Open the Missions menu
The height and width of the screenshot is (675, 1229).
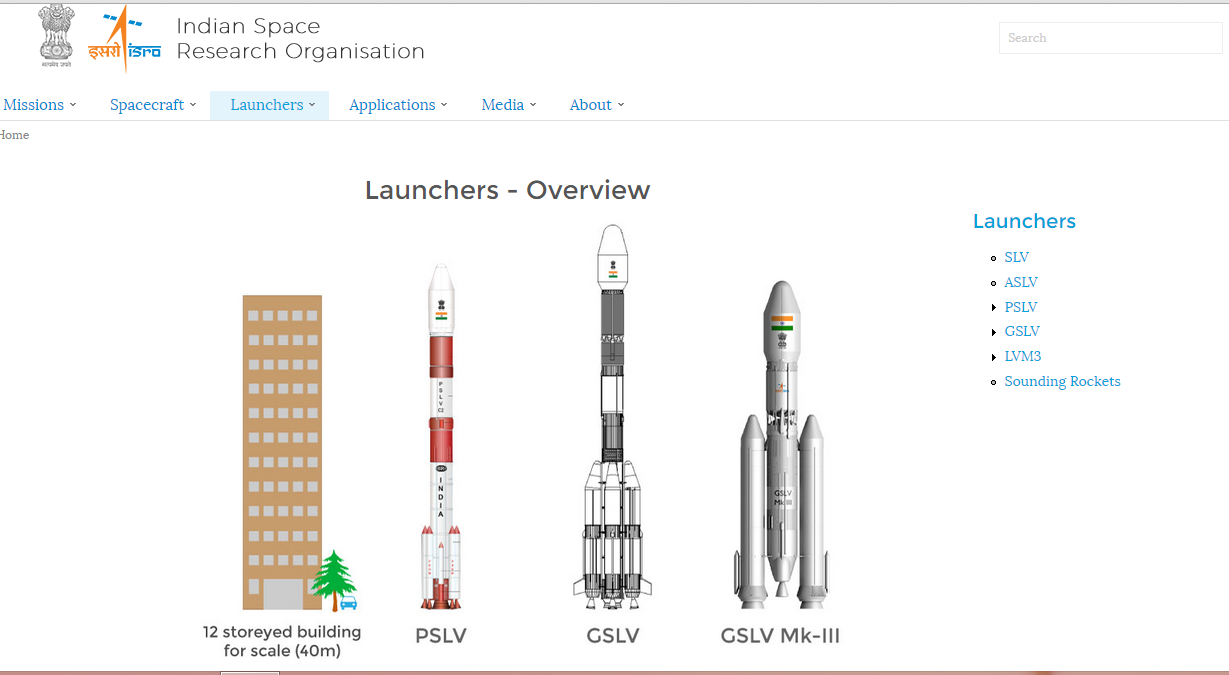coord(34,105)
